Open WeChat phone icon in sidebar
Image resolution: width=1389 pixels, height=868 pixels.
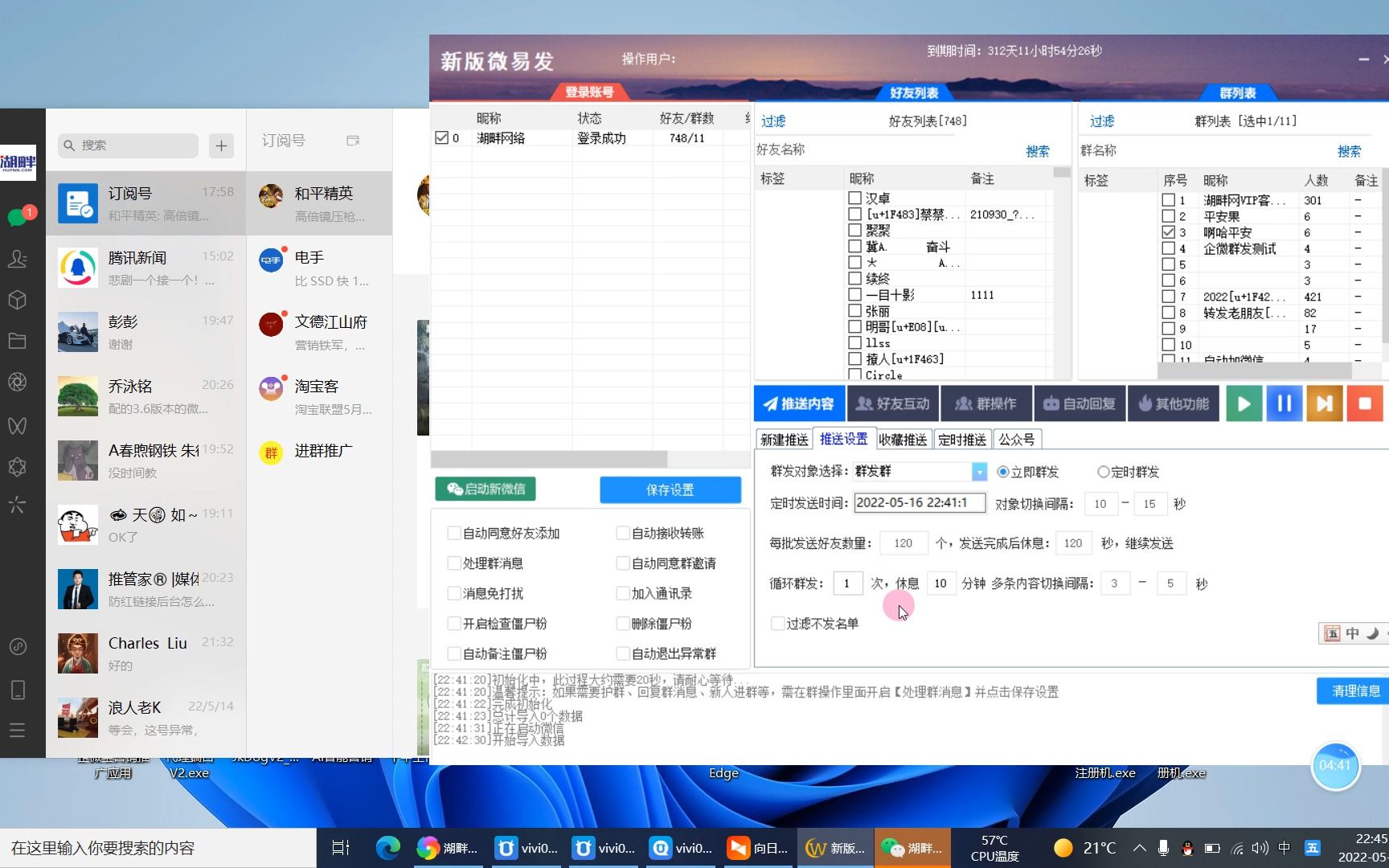(x=18, y=690)
